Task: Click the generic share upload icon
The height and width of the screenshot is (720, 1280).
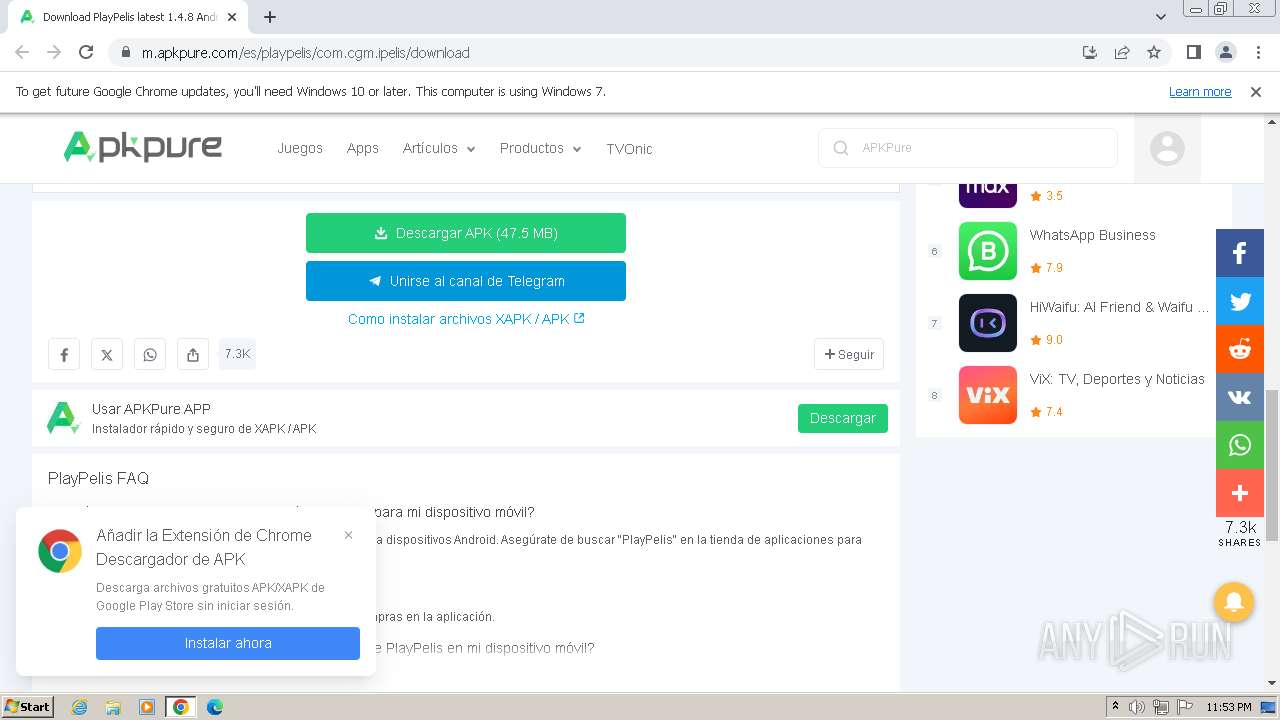Action: tap(193, 354)
